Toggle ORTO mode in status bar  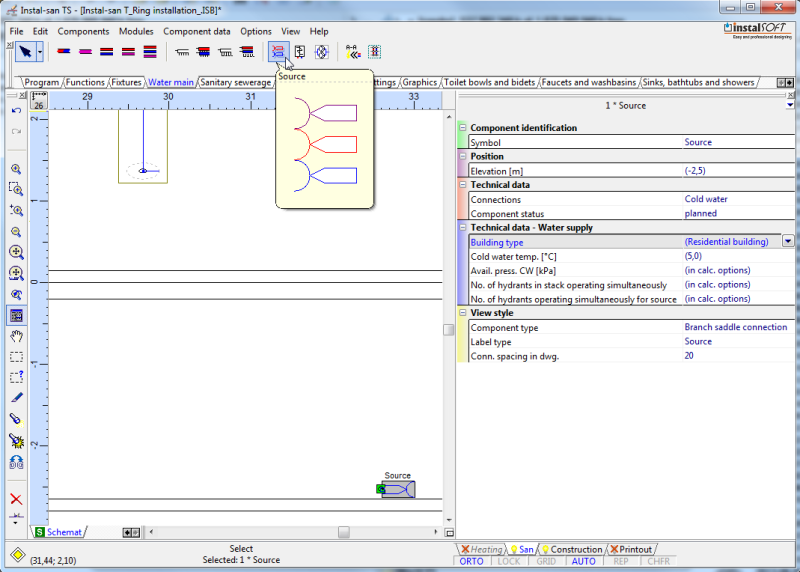coord(471,561)
